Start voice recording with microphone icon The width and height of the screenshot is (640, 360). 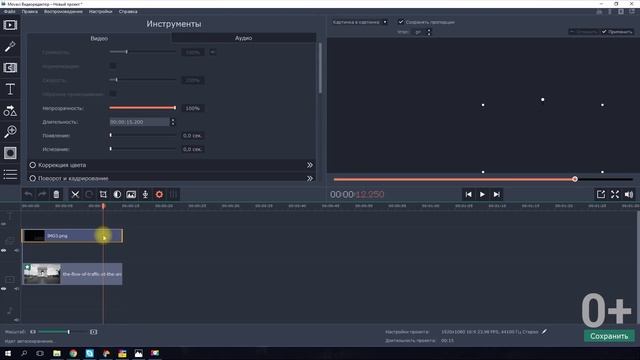tap(145, 195)
